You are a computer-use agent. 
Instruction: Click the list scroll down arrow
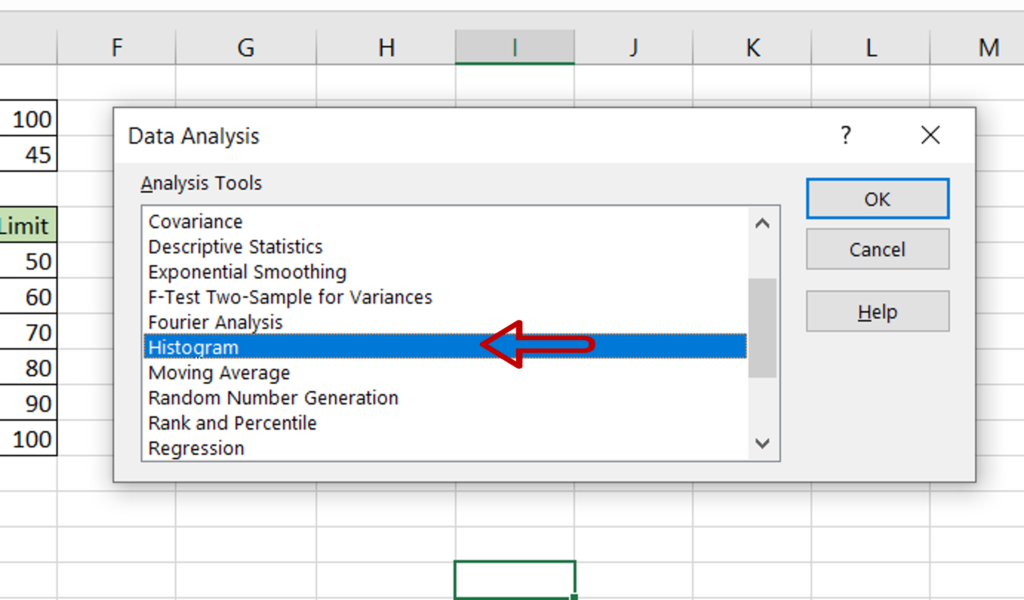coord(761,444)
